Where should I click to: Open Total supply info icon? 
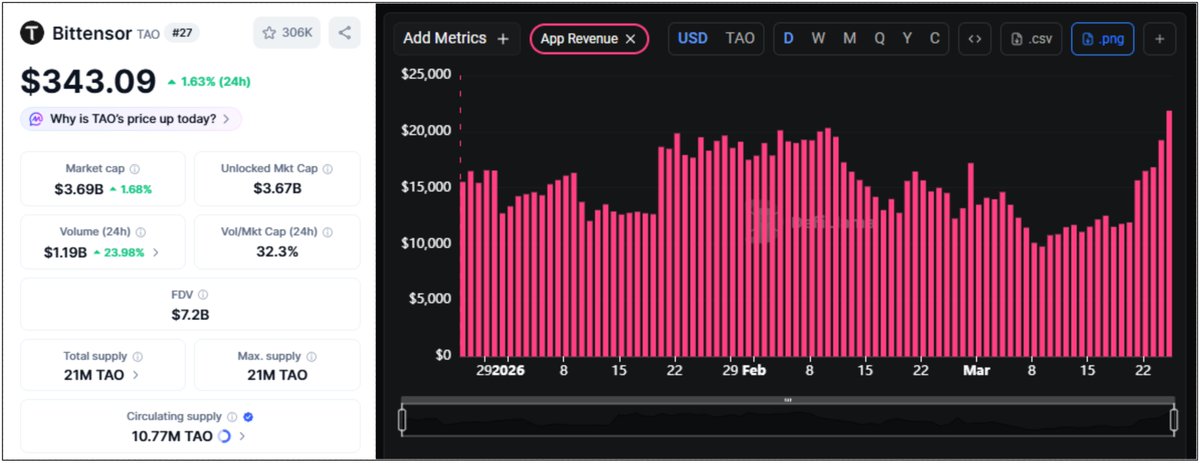138,356
